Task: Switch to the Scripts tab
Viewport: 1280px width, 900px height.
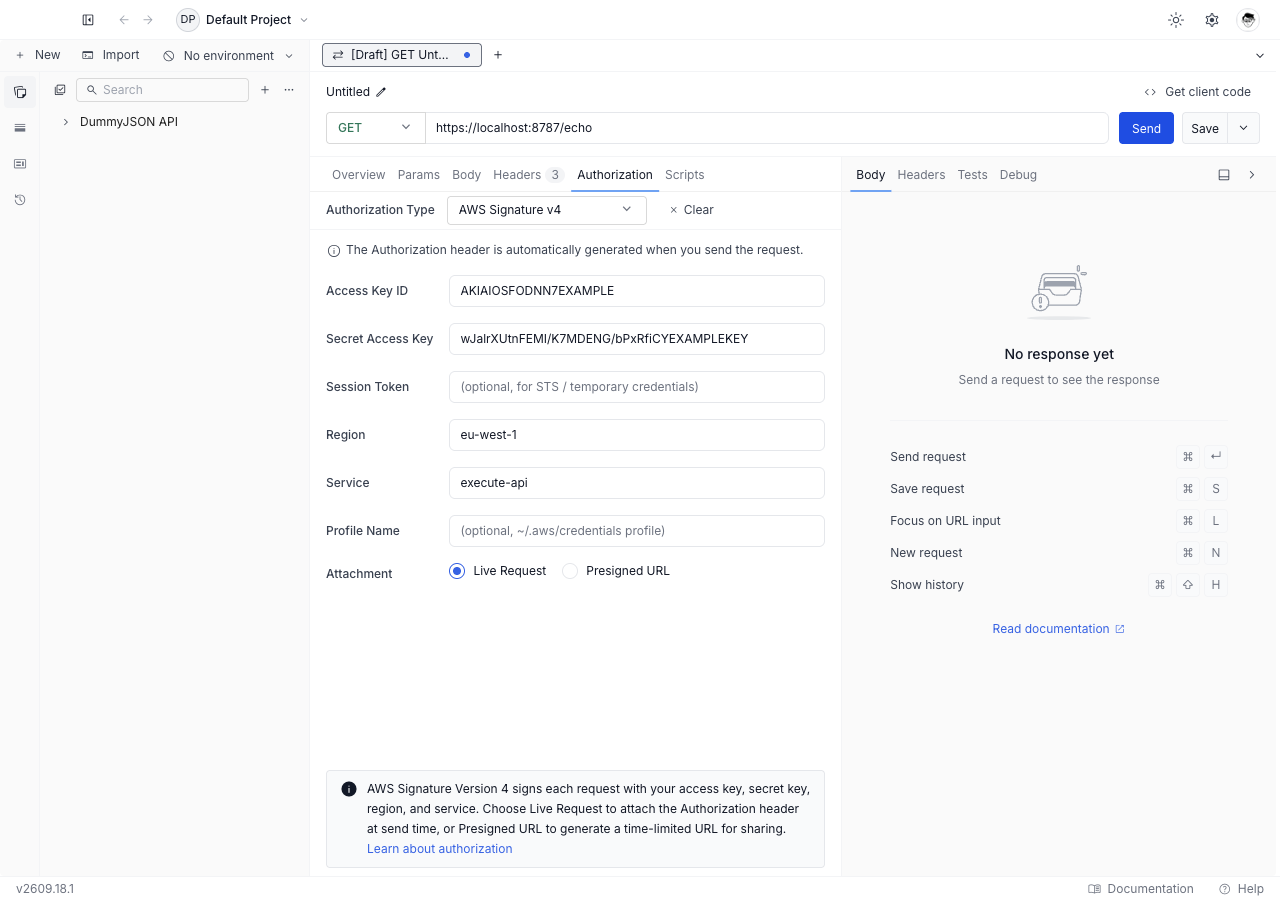Action: (x=684, y=175)
